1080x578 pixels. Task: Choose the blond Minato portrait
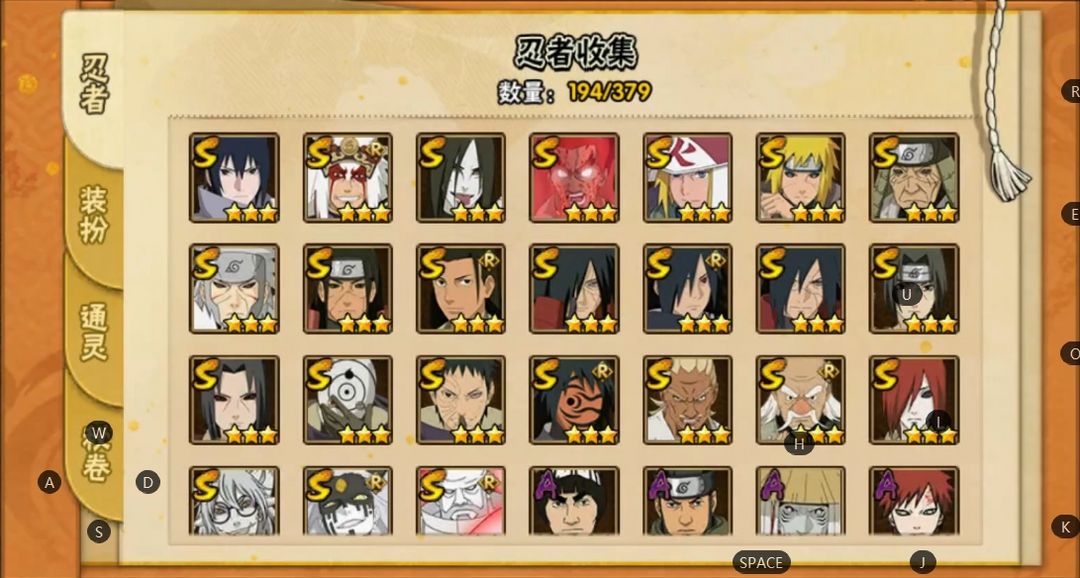point(801,178)
